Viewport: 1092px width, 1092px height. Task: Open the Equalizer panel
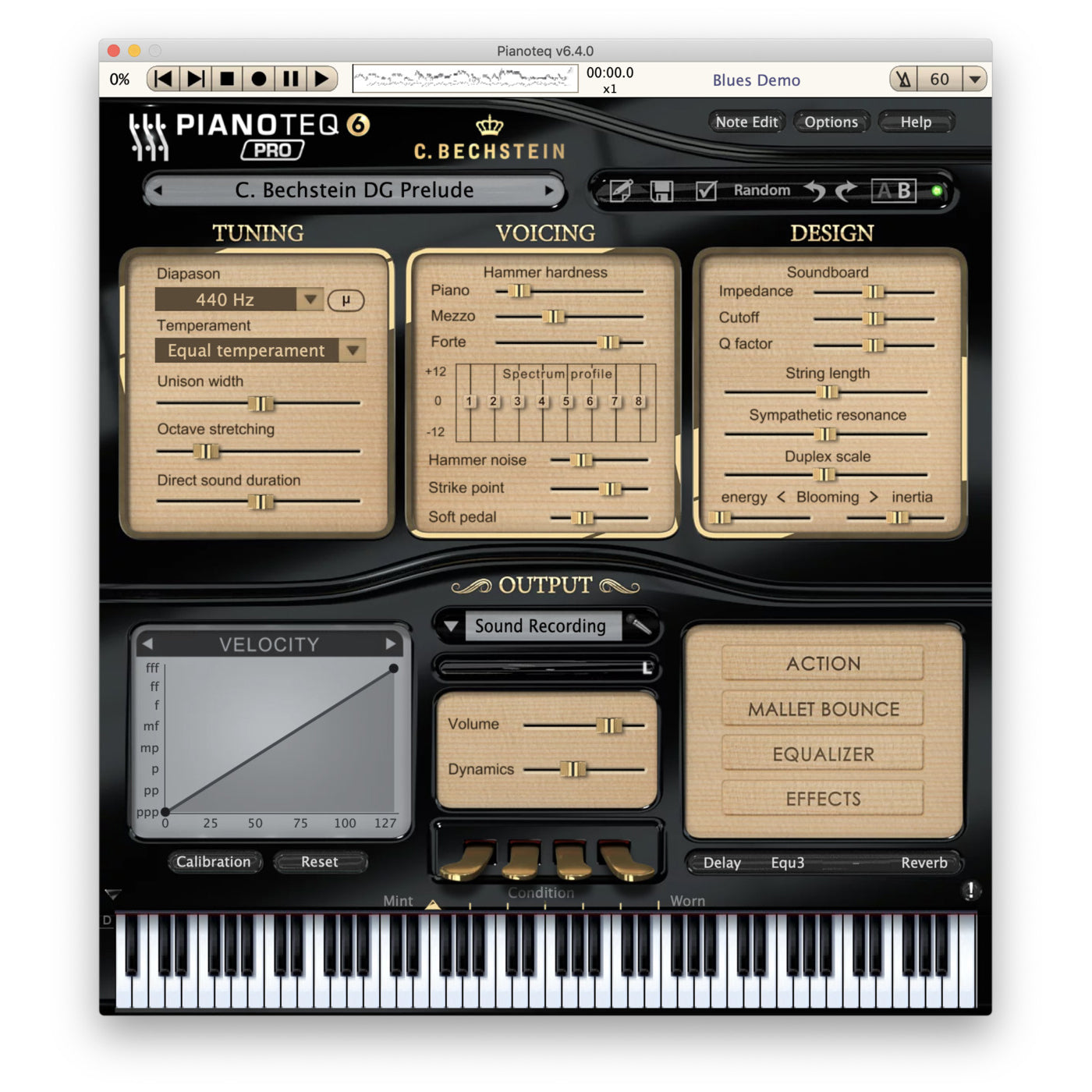point(822,753)
